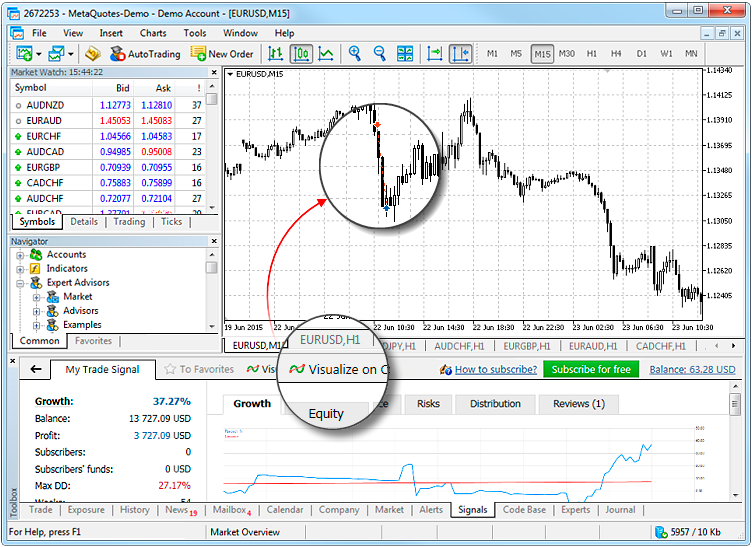Click the Zoom Out magnifier icon
752x547 pixels.
[380, 53]
